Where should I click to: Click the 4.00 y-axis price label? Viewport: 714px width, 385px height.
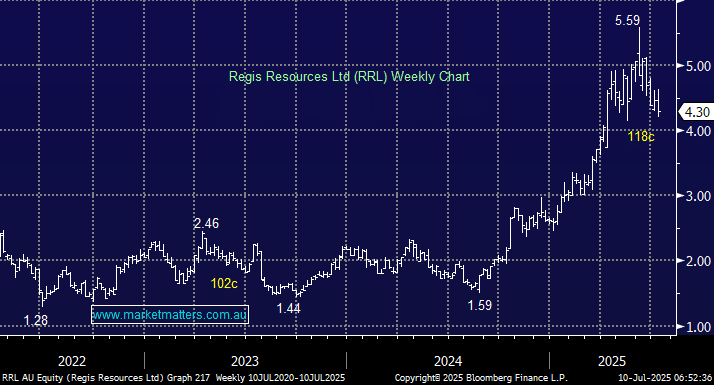[x=698, y=131]
